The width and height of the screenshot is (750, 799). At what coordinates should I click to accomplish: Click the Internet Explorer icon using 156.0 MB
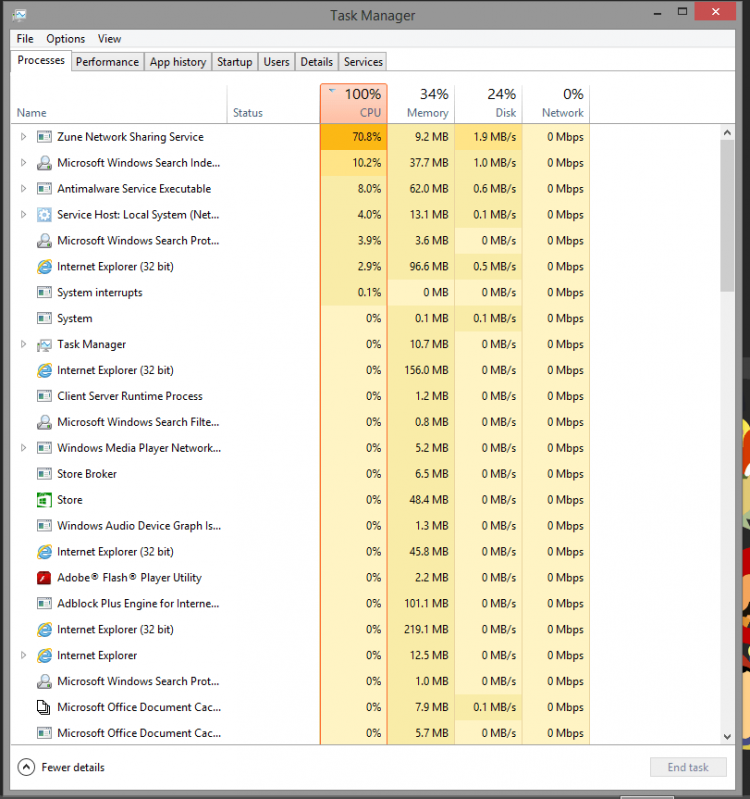(x=44, y=370)
